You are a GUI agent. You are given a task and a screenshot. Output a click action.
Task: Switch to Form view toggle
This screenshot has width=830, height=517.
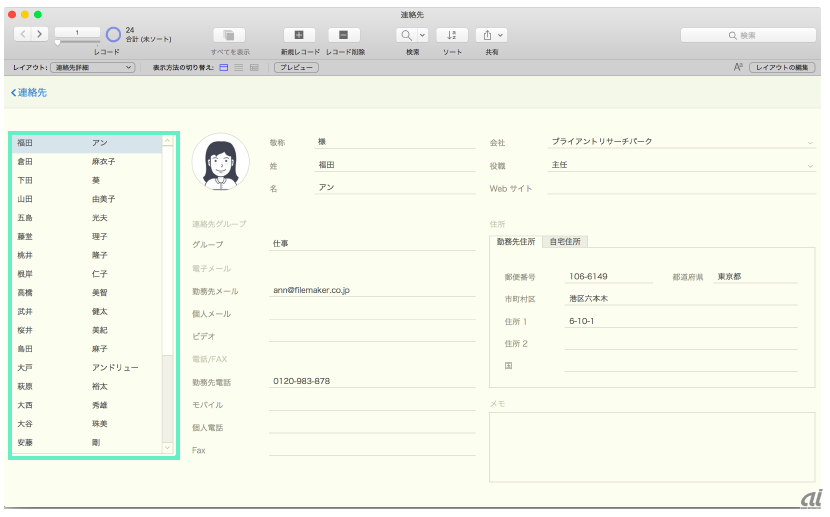tap(224, 67)
